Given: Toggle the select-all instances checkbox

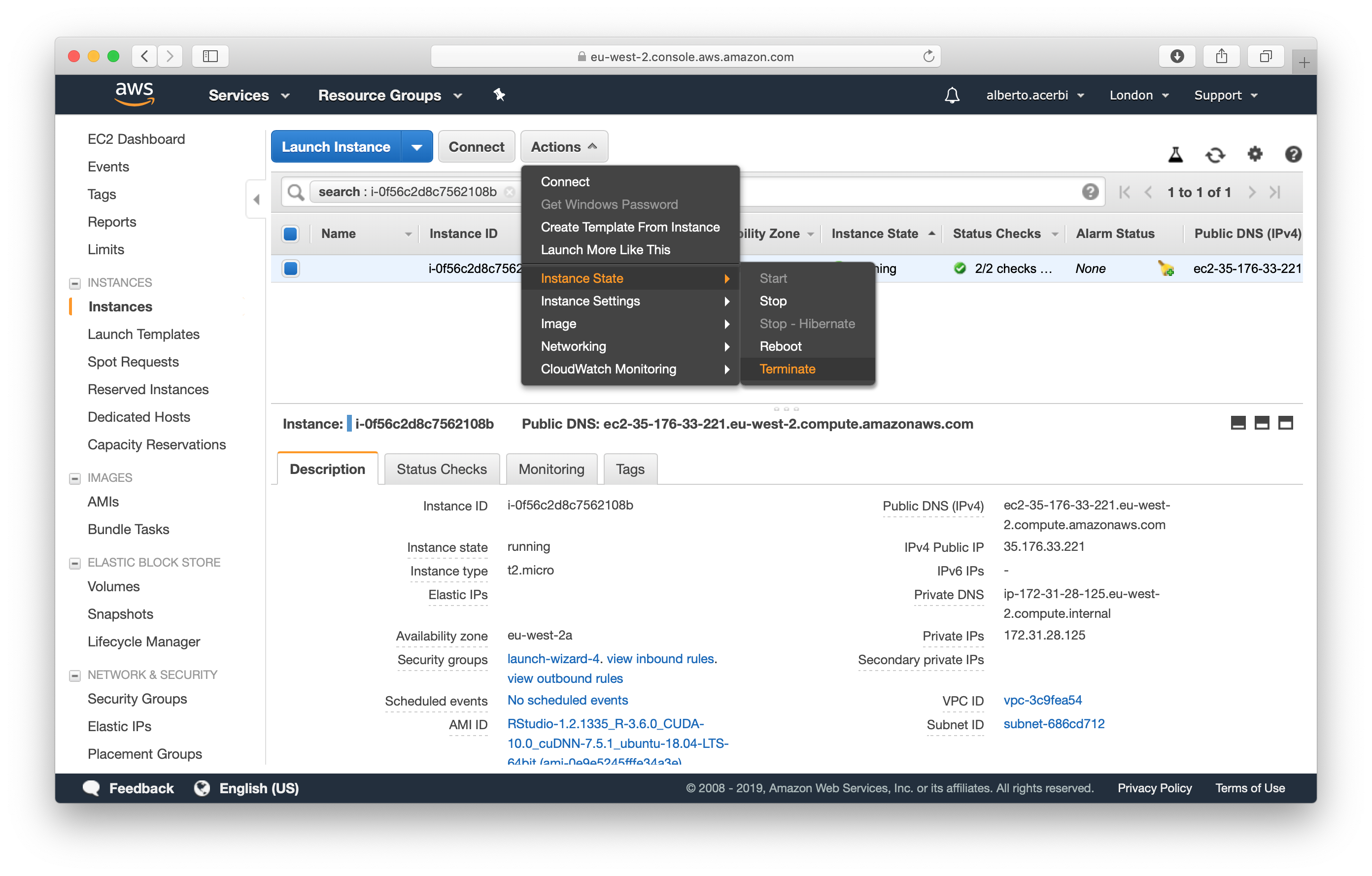Looking at the screenshot, I should (290, 234).
